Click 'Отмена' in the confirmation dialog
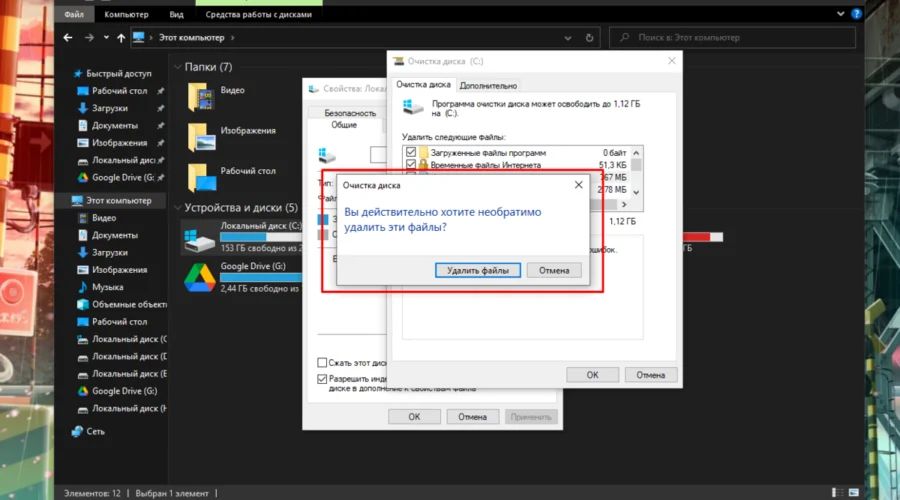 click(554, 270)
